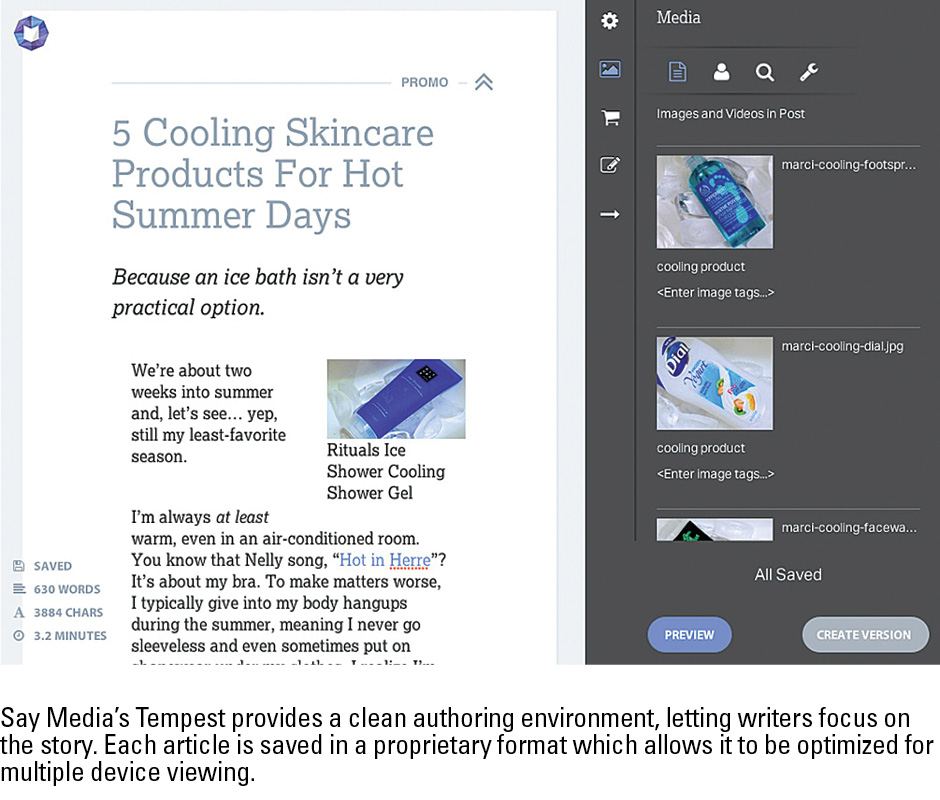The width and height of the screenshot is (940, 800).
Task: Open settings gear in sidebar
Action: [x=609, y=20]
